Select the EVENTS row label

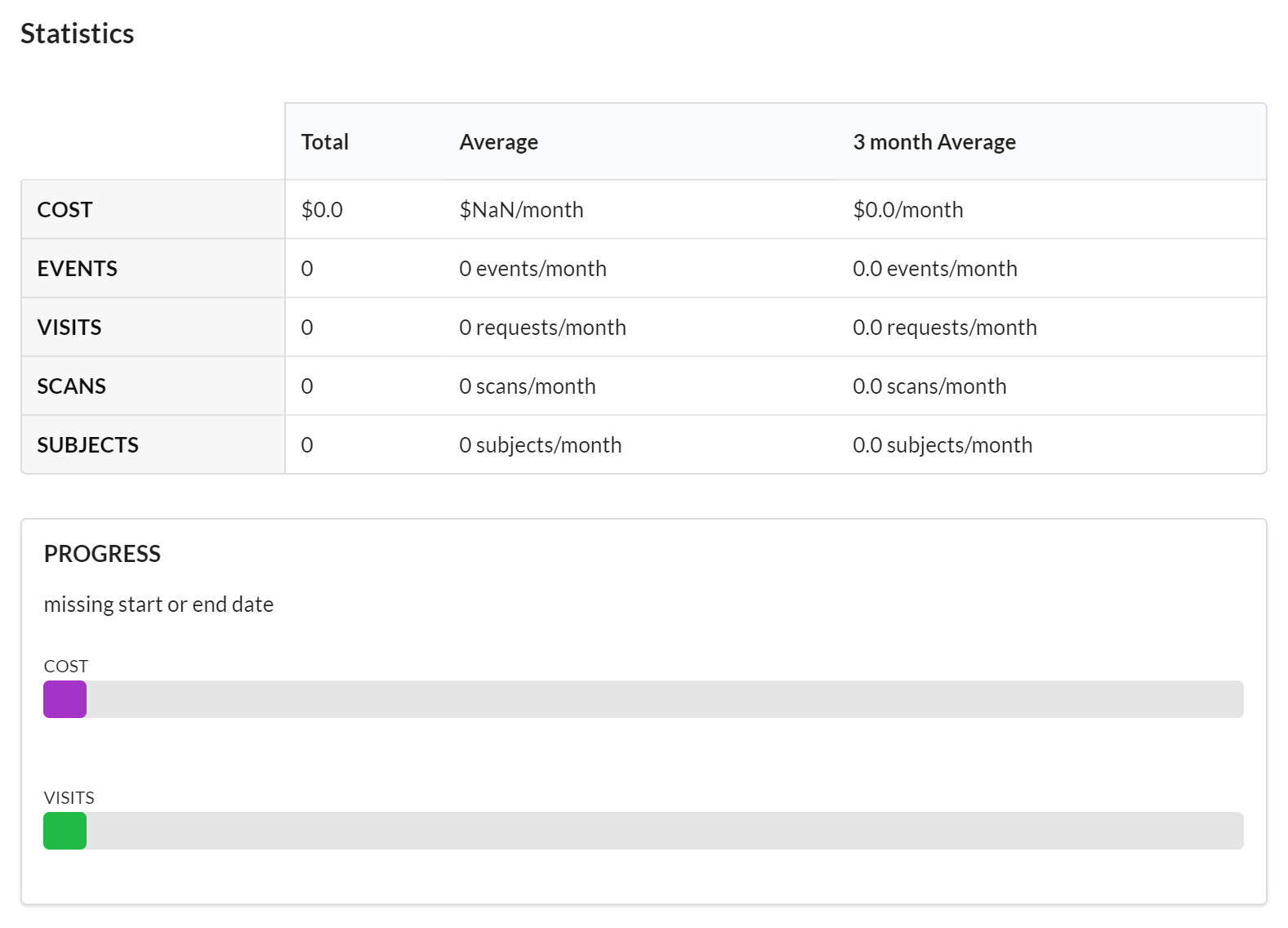(x=77, y=269)
